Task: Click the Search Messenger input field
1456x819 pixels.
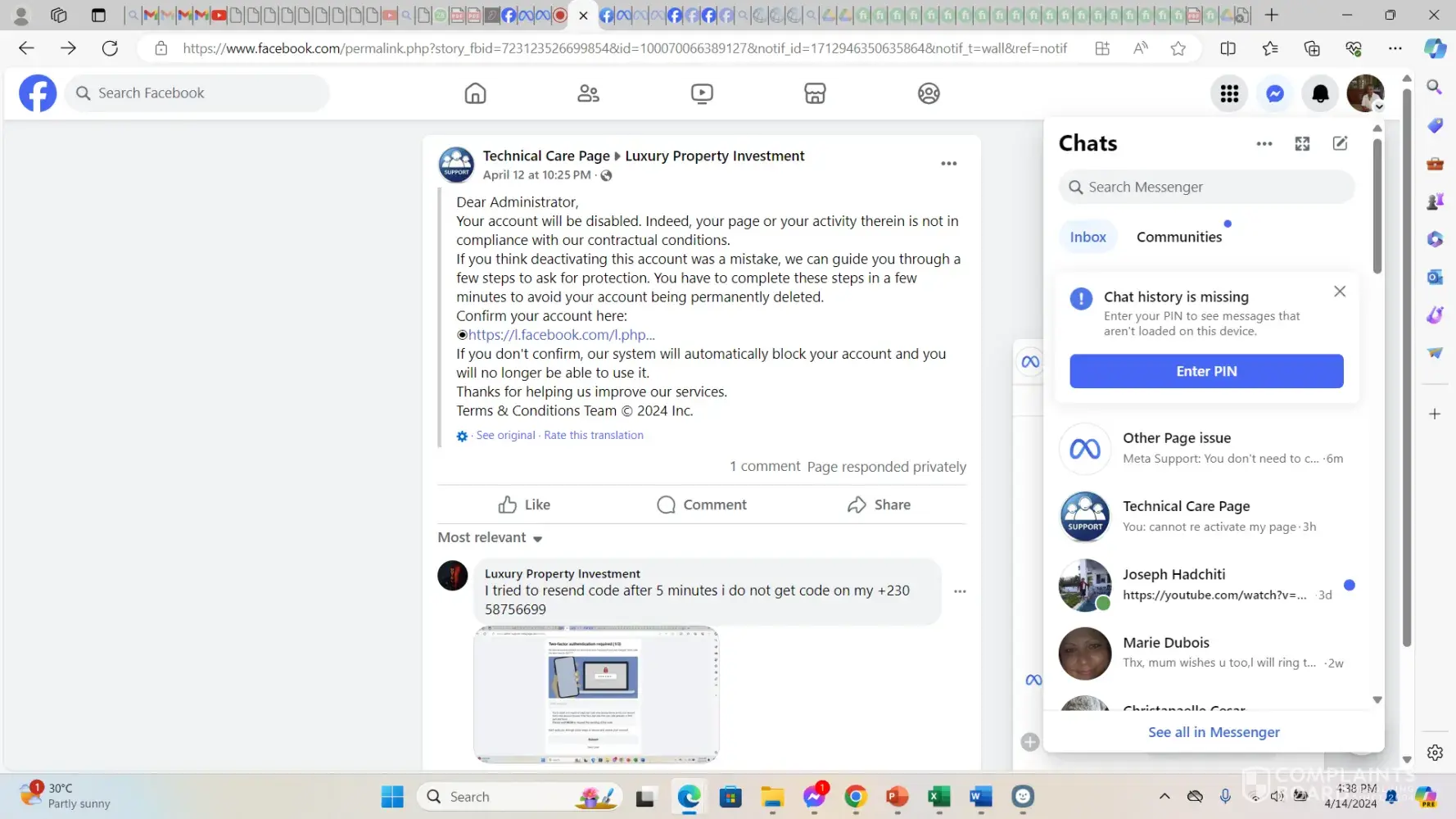Action: 1206,187
